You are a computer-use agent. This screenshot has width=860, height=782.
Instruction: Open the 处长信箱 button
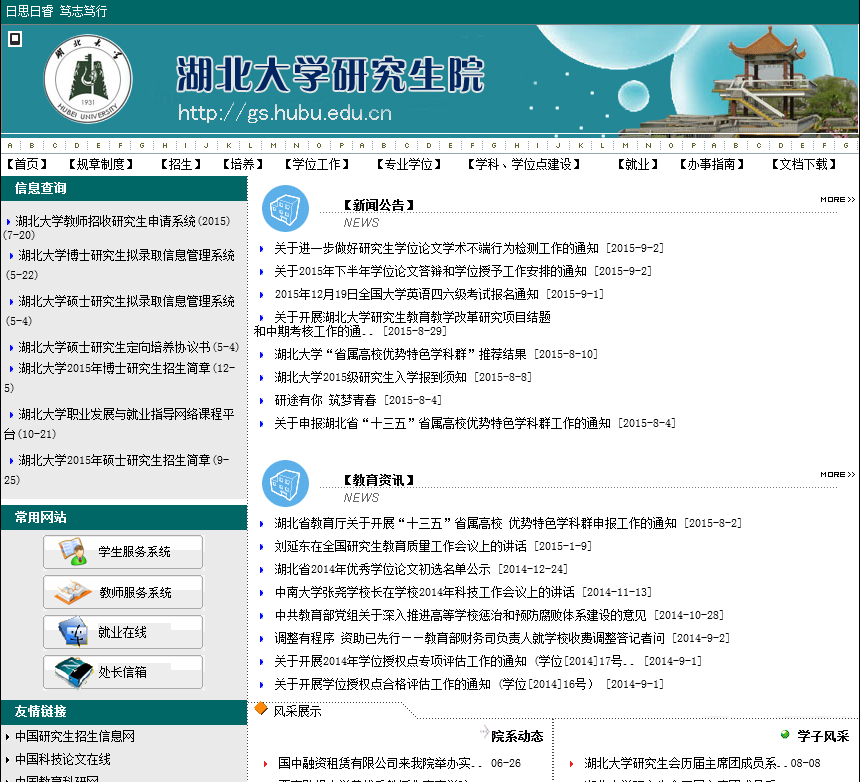[123, 672]
